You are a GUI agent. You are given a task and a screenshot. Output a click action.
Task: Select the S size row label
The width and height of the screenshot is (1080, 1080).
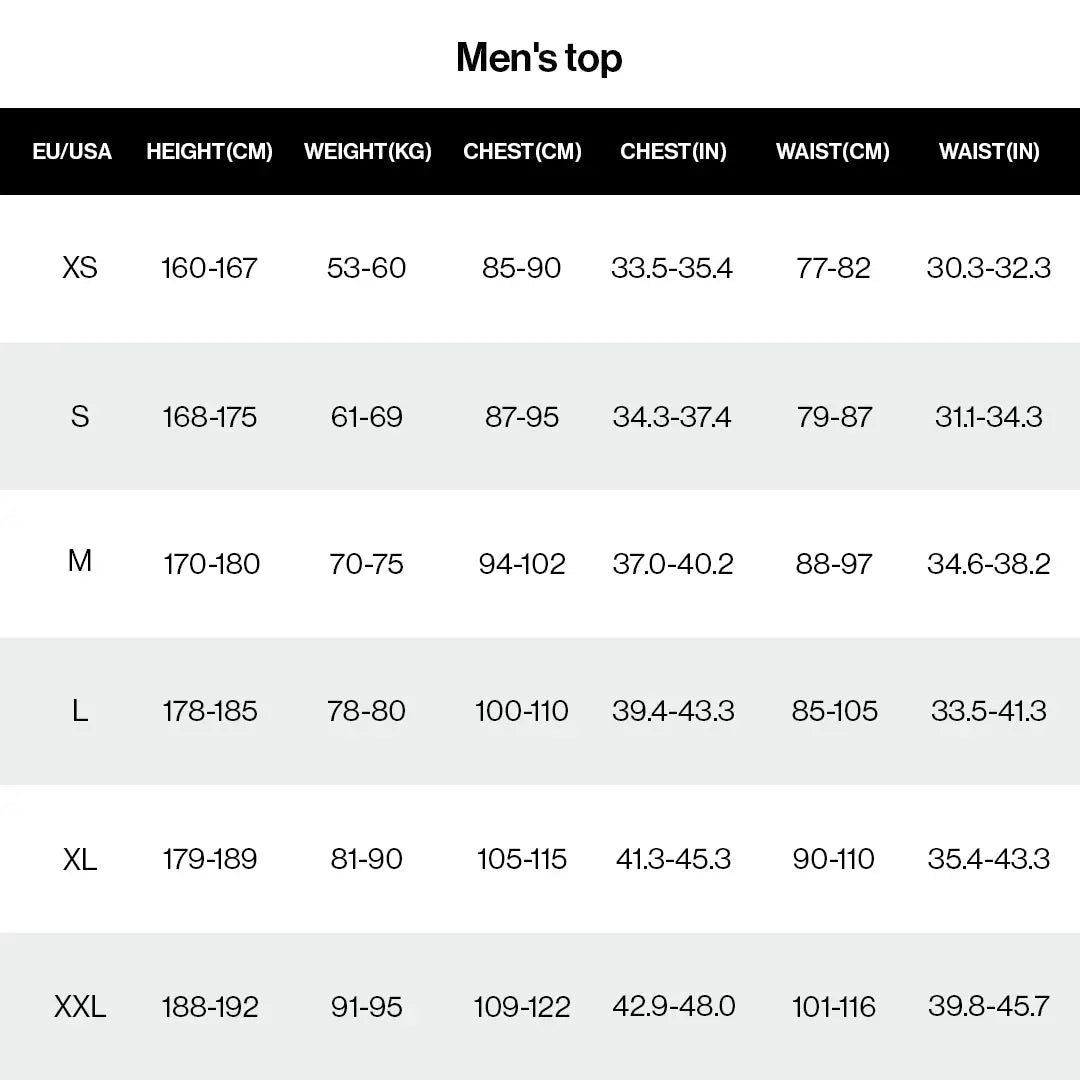click(80, 417)
